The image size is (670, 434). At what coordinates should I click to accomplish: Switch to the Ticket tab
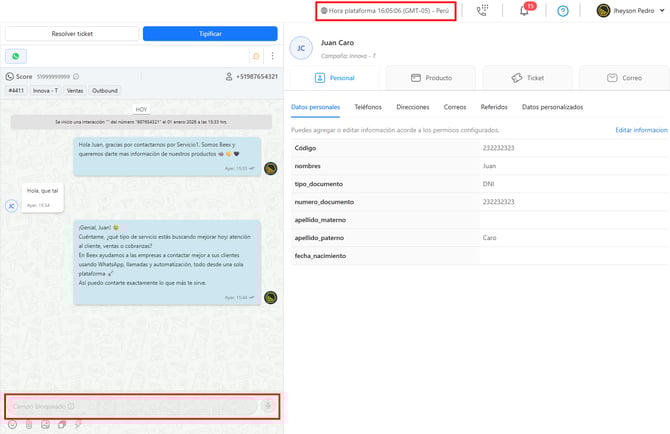(528, 77)
